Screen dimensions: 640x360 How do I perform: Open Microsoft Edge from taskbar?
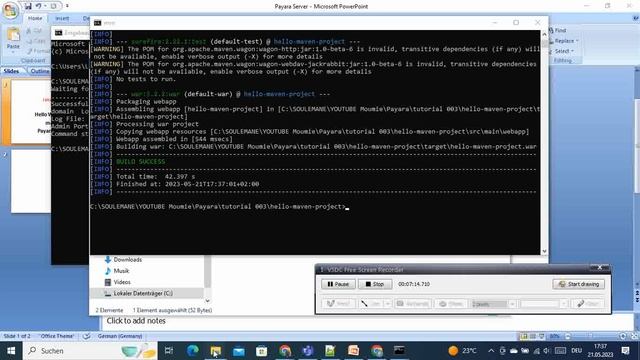coord(193,351)
